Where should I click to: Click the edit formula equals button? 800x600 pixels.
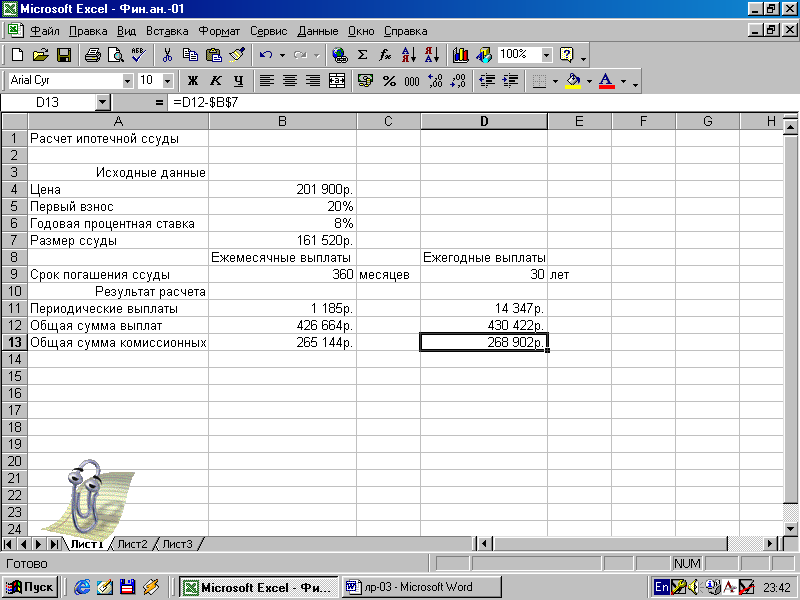[x=159, y=103]
